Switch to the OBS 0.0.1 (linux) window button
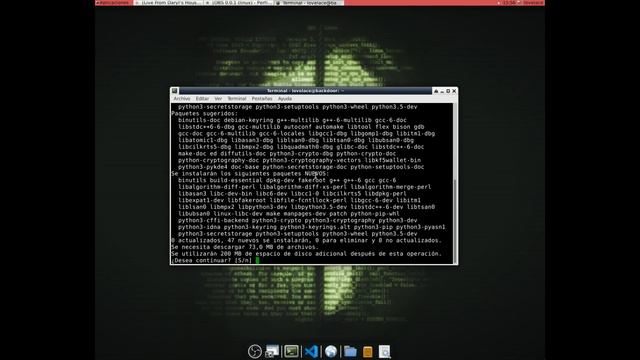This screenshot has height=360, width=640. pyautogui.click(x=238, y=2)
